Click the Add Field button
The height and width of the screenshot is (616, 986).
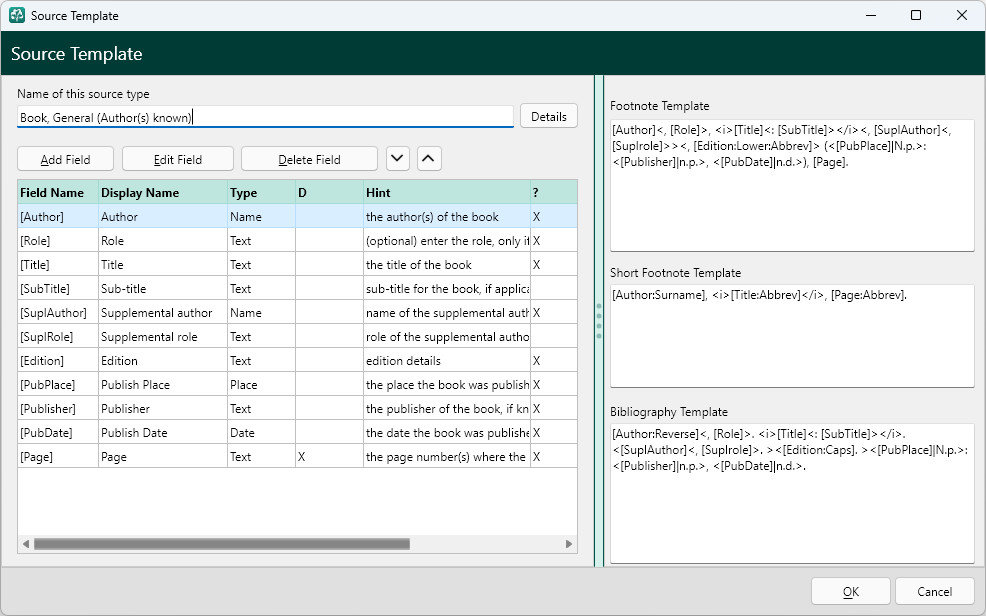(65, 159)
